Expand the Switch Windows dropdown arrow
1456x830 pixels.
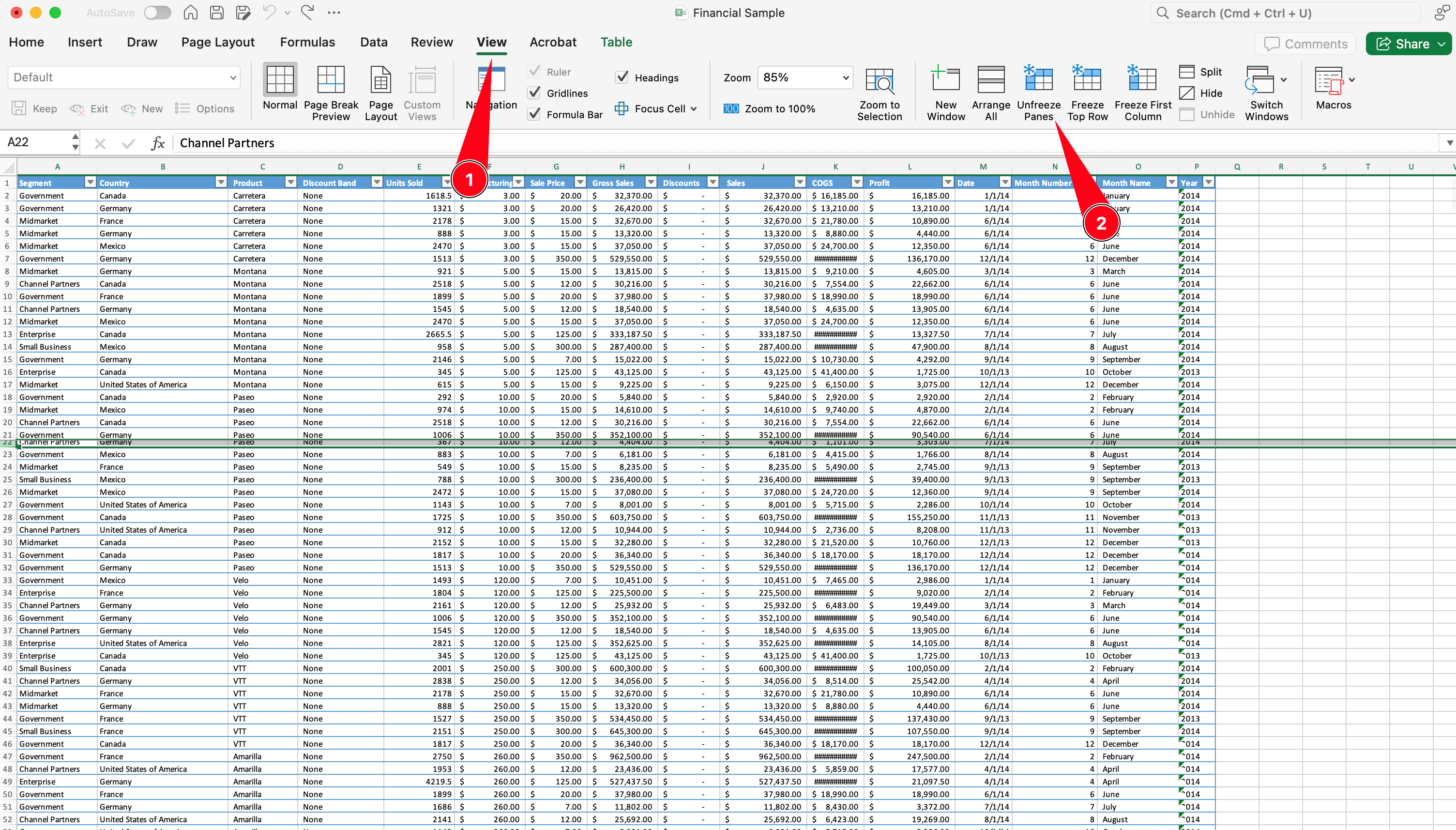(x=1283, y=80)
